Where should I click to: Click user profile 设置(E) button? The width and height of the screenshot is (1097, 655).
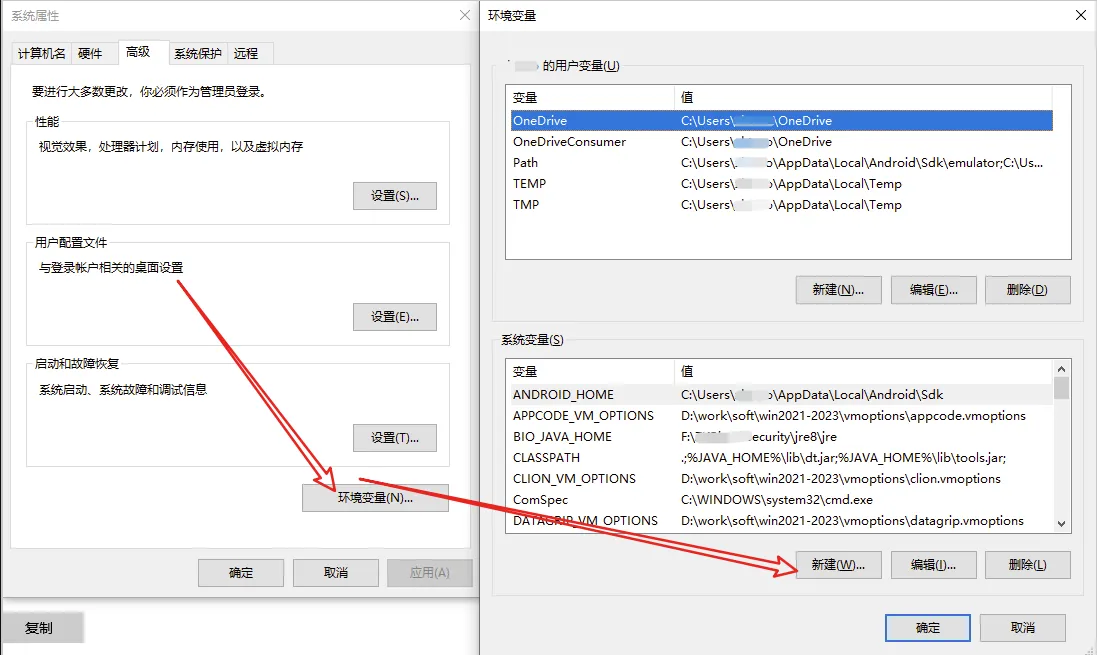(395, 317)
